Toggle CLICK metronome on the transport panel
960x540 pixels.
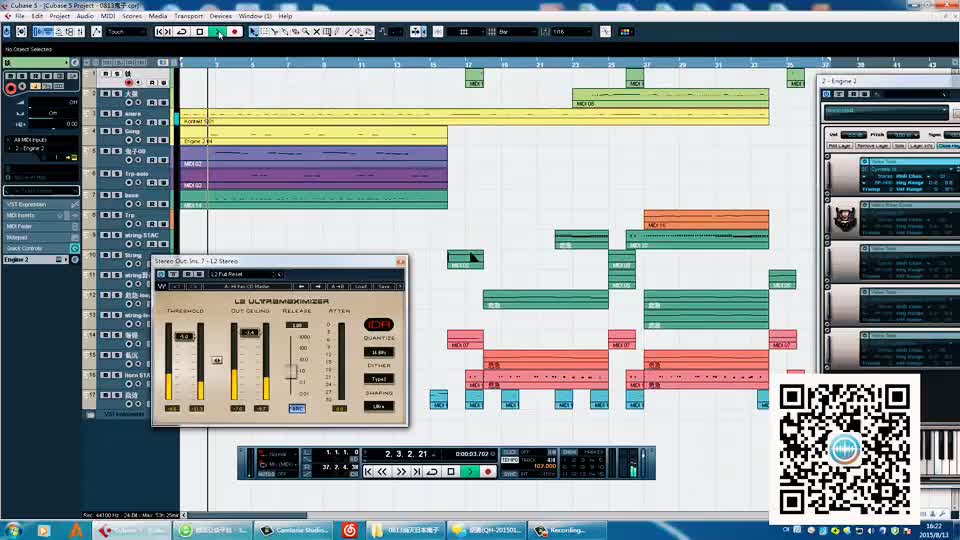[x=509, y=452]
